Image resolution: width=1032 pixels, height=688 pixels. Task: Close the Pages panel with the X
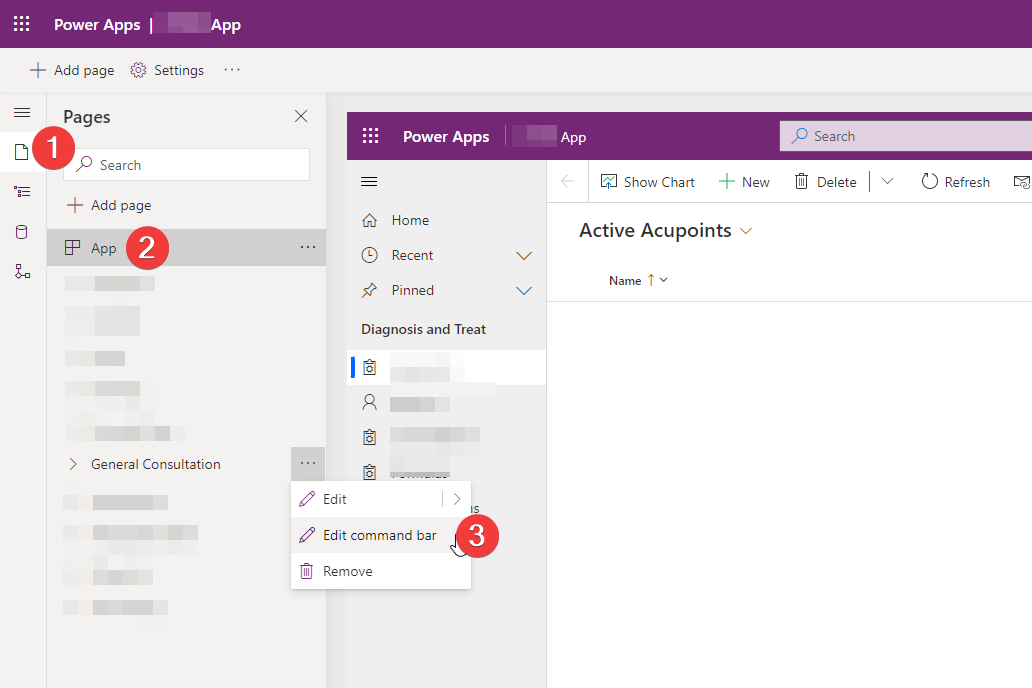pyautogui.click(x=301, y=116)
